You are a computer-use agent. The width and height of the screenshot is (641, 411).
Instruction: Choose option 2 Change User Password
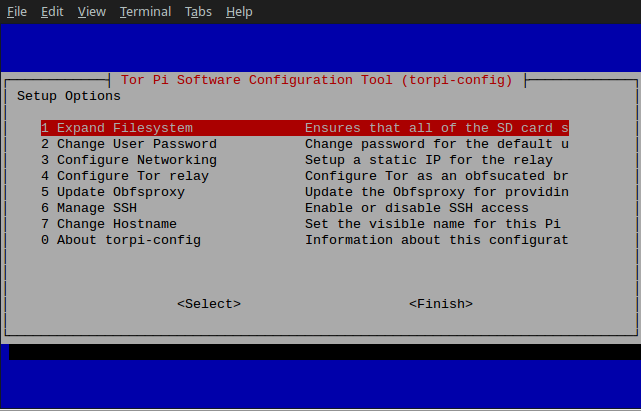(305, 144)
